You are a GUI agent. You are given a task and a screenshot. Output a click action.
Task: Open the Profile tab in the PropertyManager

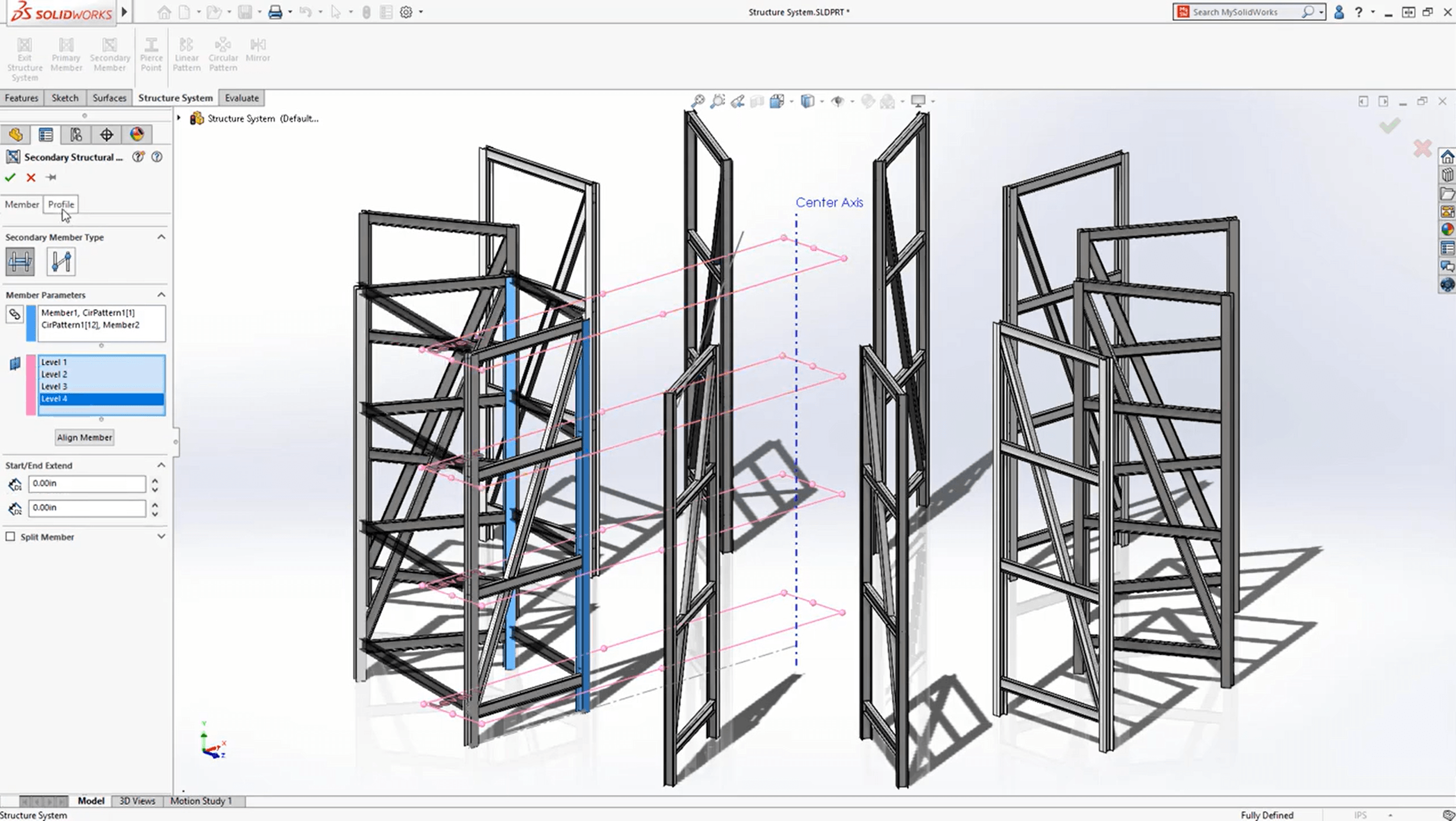click(x=61, y=205)
